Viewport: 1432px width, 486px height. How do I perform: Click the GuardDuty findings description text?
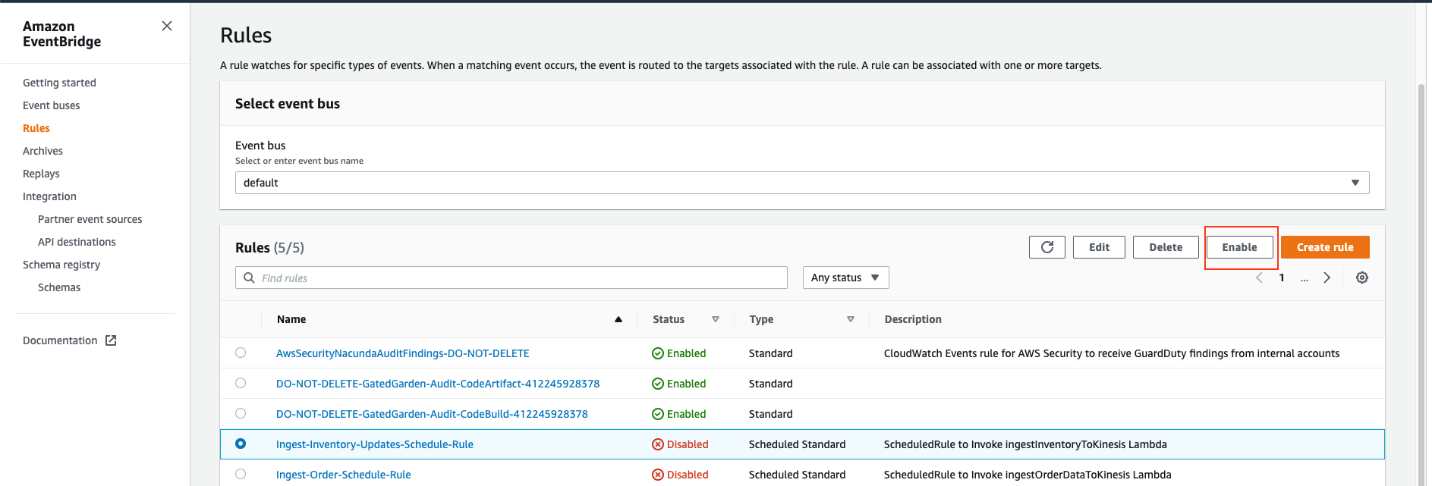(x=1112, y=353)
